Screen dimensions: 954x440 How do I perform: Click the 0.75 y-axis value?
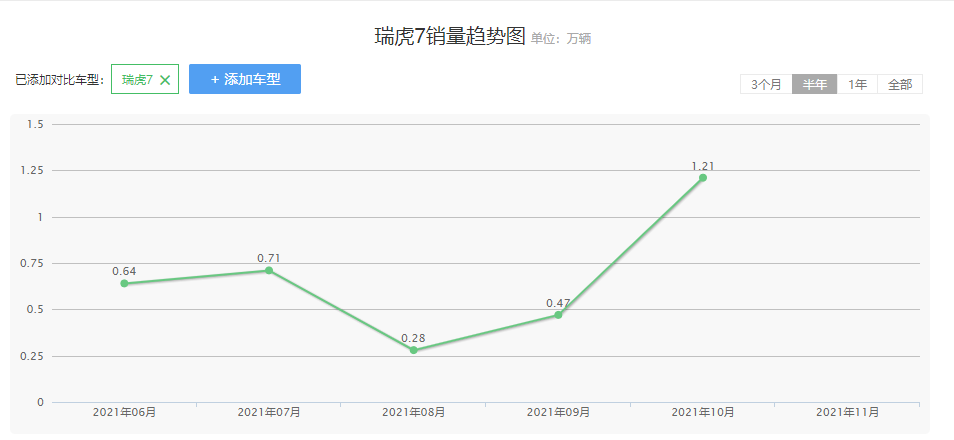click(x=33, y=263)
